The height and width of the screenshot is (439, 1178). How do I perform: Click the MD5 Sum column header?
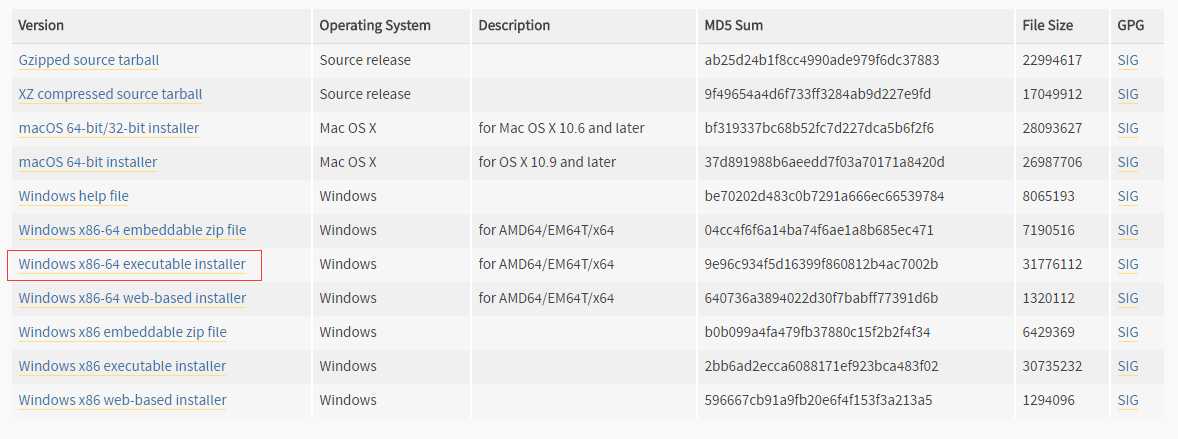[x=733, y=26]
